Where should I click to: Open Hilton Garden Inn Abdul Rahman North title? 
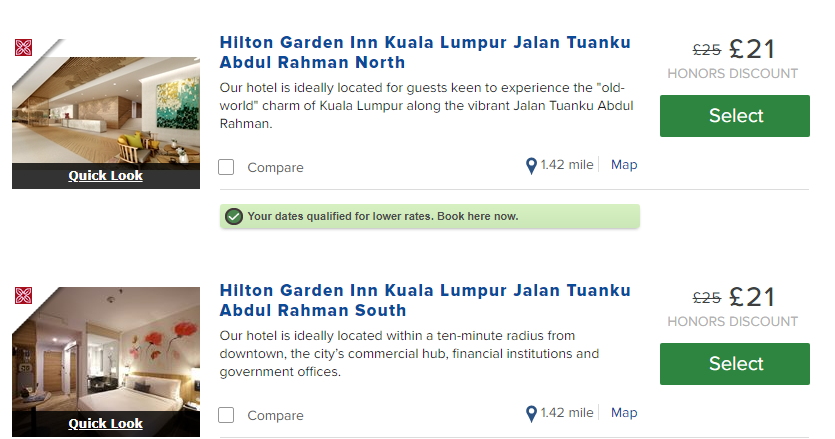(424, 52)
